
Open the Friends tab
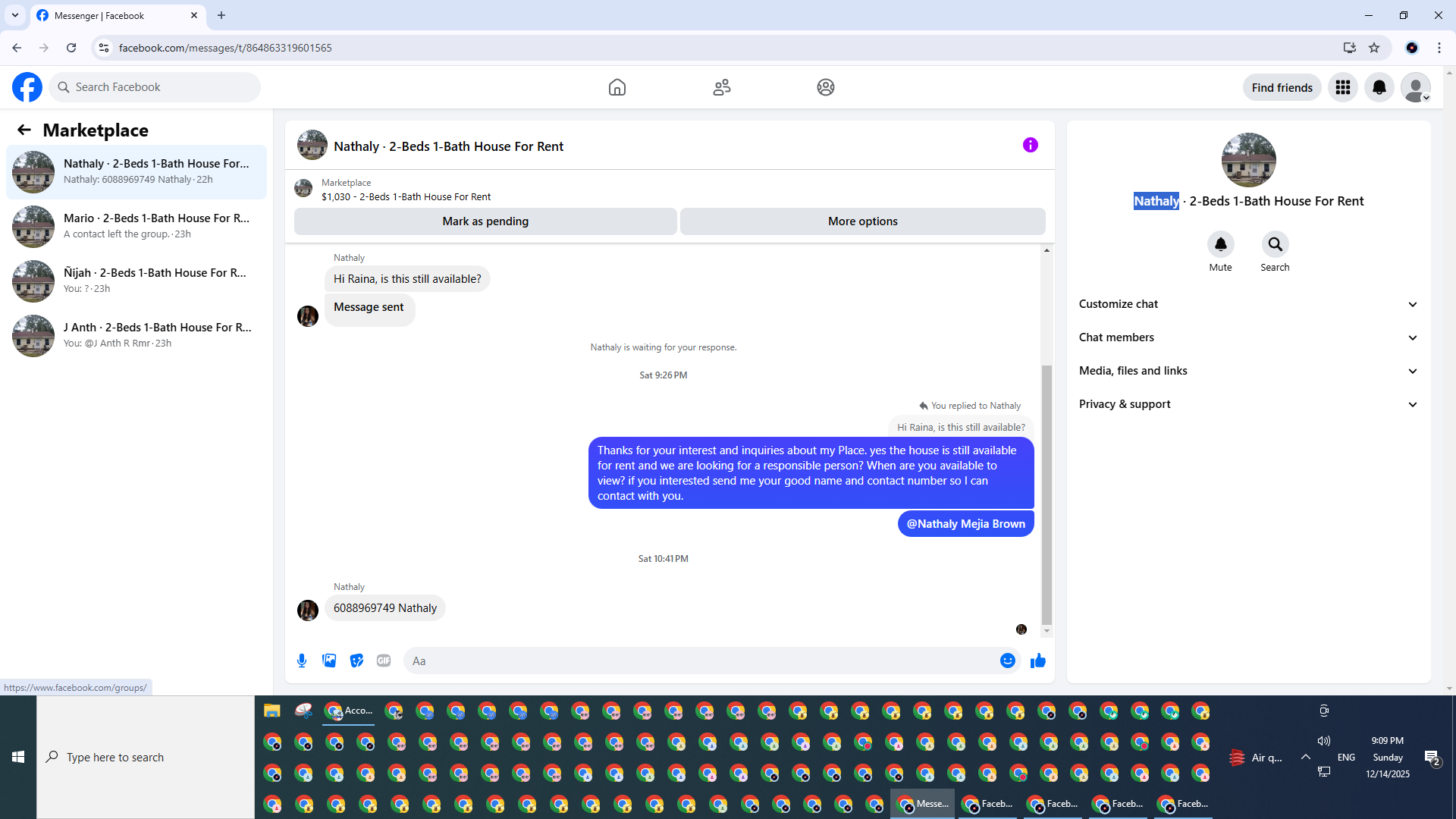721,87
